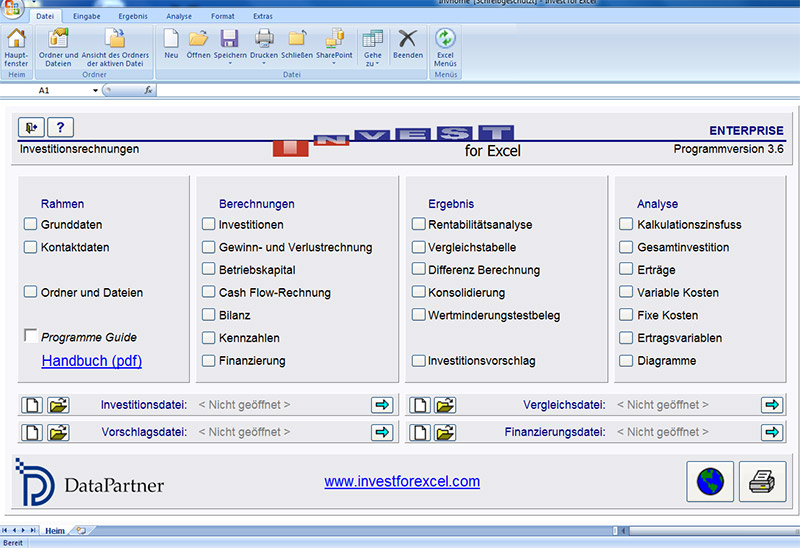Enable the Rentabilitätsanalyse checkbox

(x=419, y=224)
